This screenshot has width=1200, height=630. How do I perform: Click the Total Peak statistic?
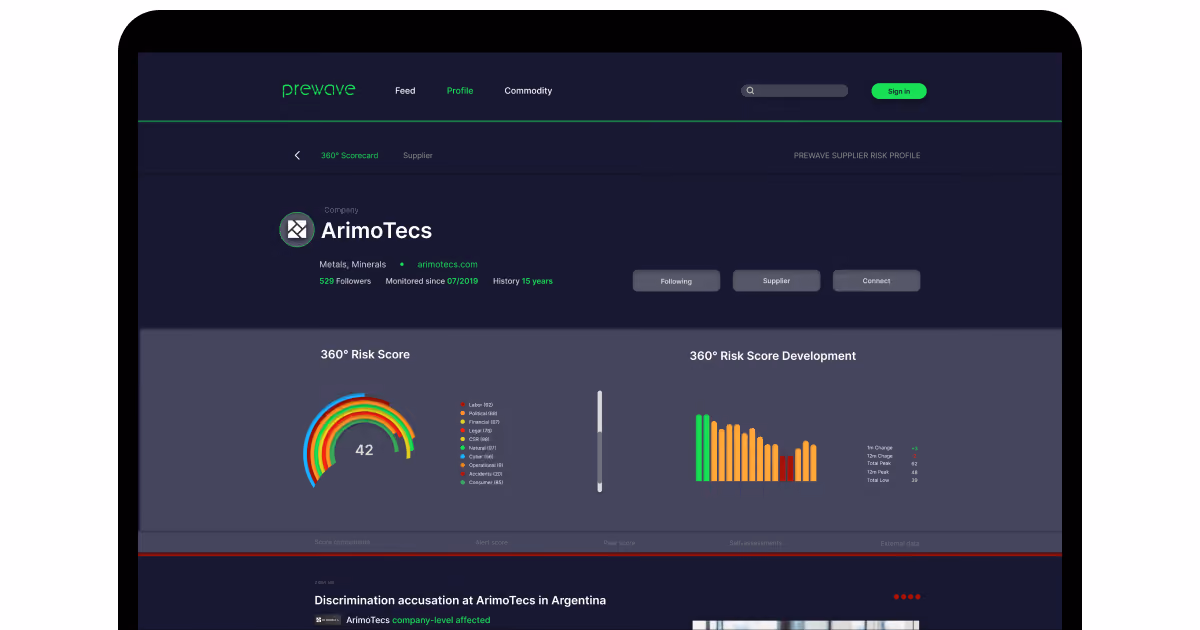click(x=892, y=464)
